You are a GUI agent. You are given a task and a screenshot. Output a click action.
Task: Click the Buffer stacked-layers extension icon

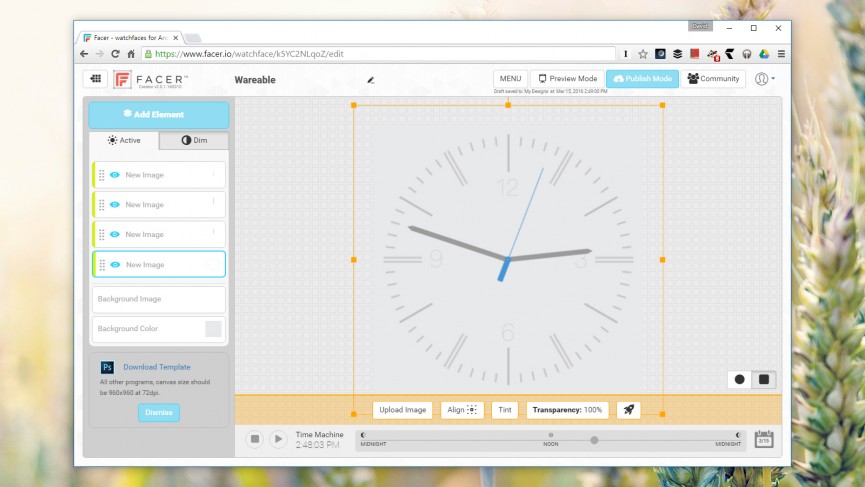point(677,54)
